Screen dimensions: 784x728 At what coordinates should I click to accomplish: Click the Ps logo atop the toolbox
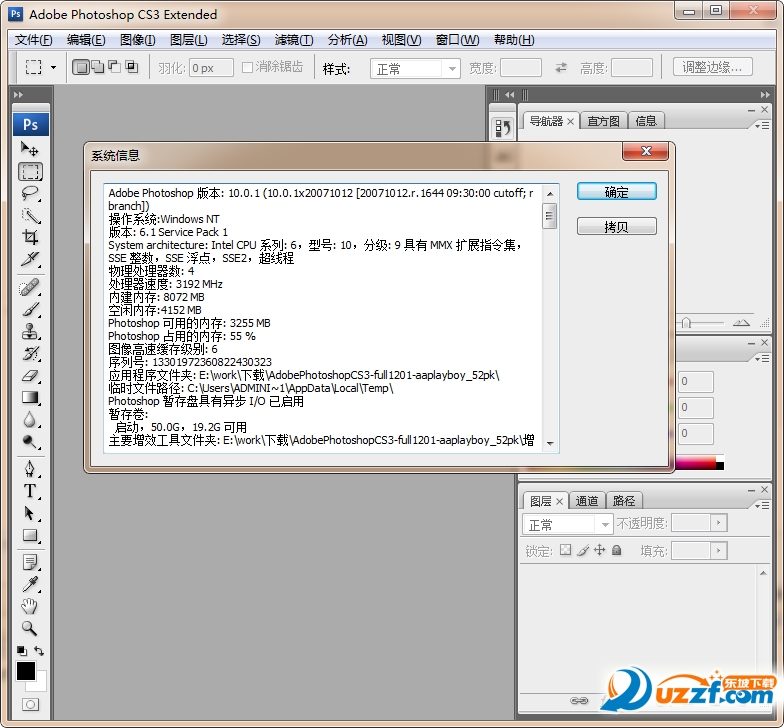click(x=30, y=124)
